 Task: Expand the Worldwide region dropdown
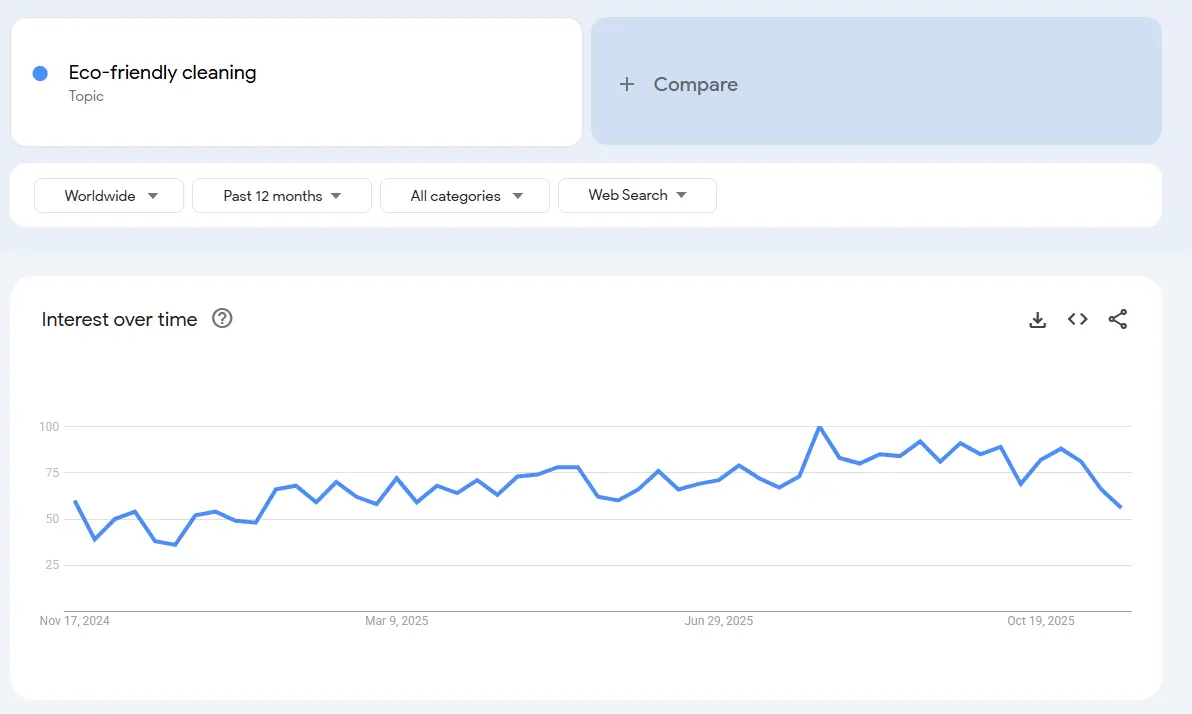point(109,196)
